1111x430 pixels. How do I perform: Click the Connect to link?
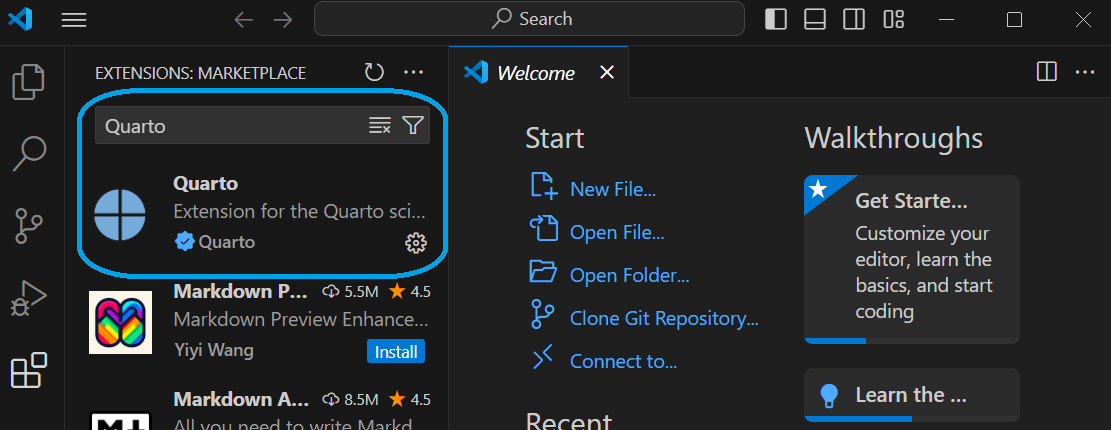[624, 361]
